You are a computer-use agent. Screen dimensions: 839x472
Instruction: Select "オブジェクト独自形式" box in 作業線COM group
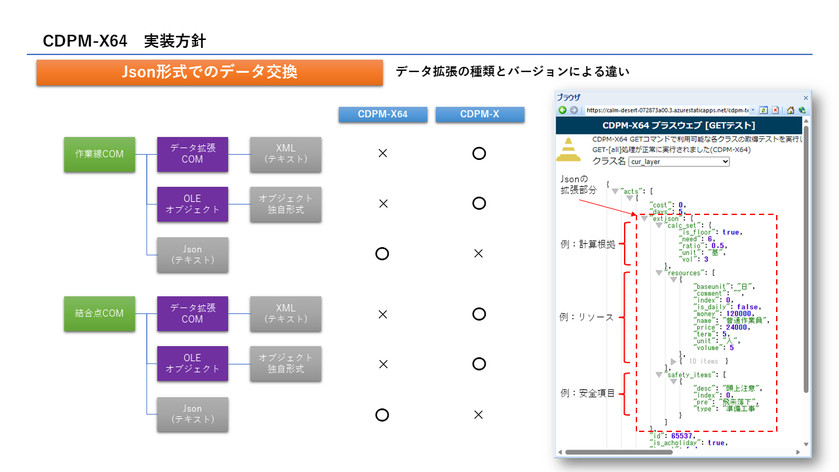(286, 204)
